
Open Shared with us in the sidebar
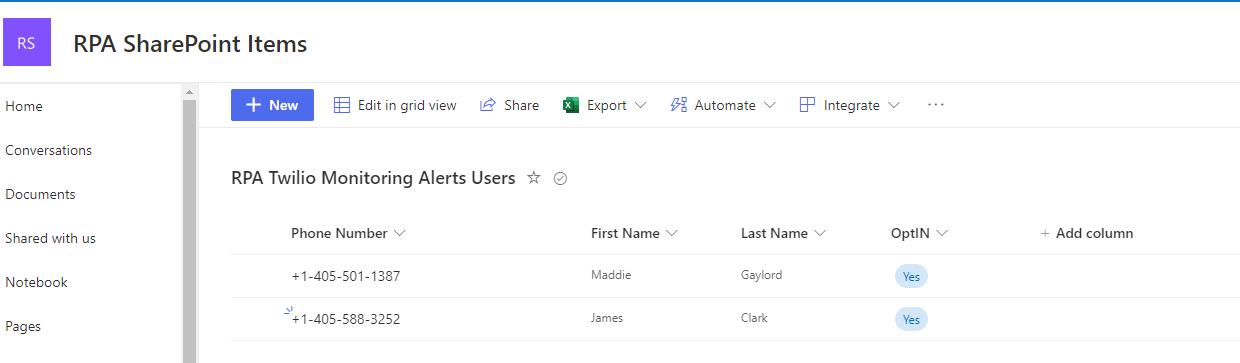tap(50, 238)
